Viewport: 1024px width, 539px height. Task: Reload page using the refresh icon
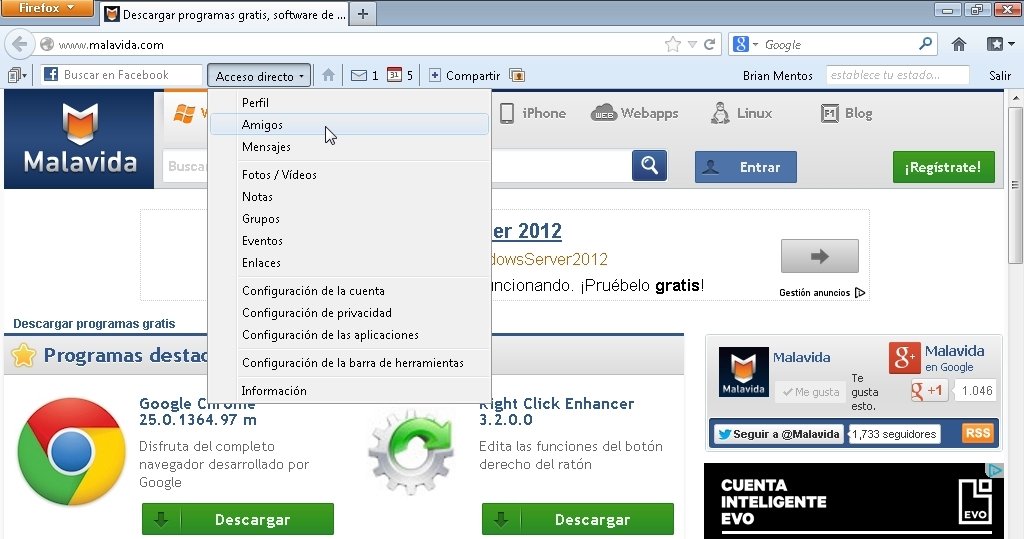(710, 44)
